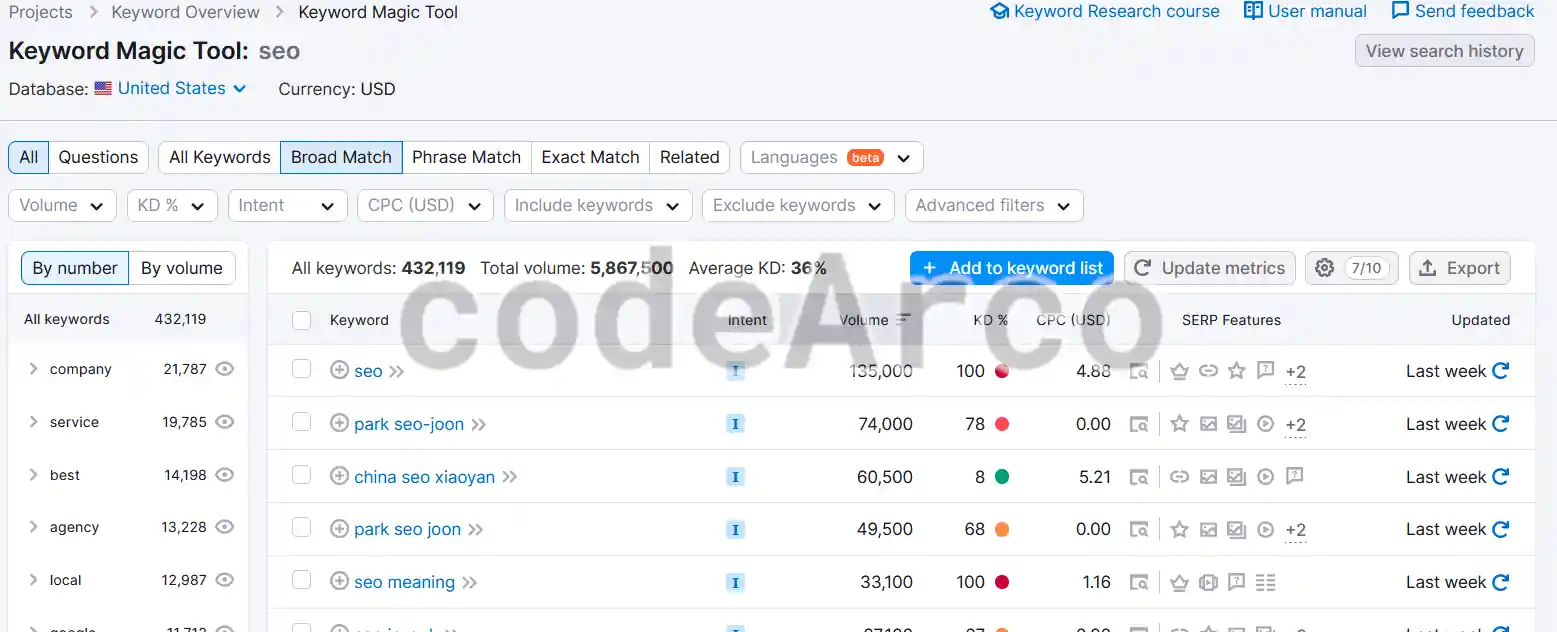Toggle eye icon for company group
Viewport: 1557px width, 632px height.
click(225, 369)
